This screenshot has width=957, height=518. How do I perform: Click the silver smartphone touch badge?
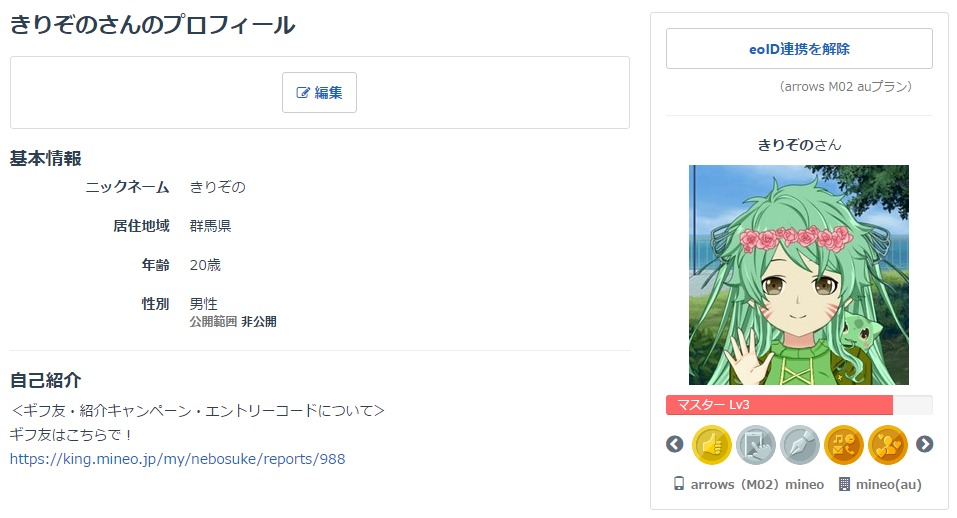pyautogui.click(x=756, y=444)
